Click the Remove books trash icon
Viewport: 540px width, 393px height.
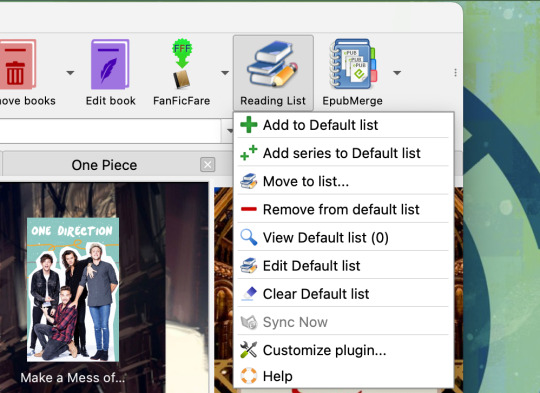[17, 64]
